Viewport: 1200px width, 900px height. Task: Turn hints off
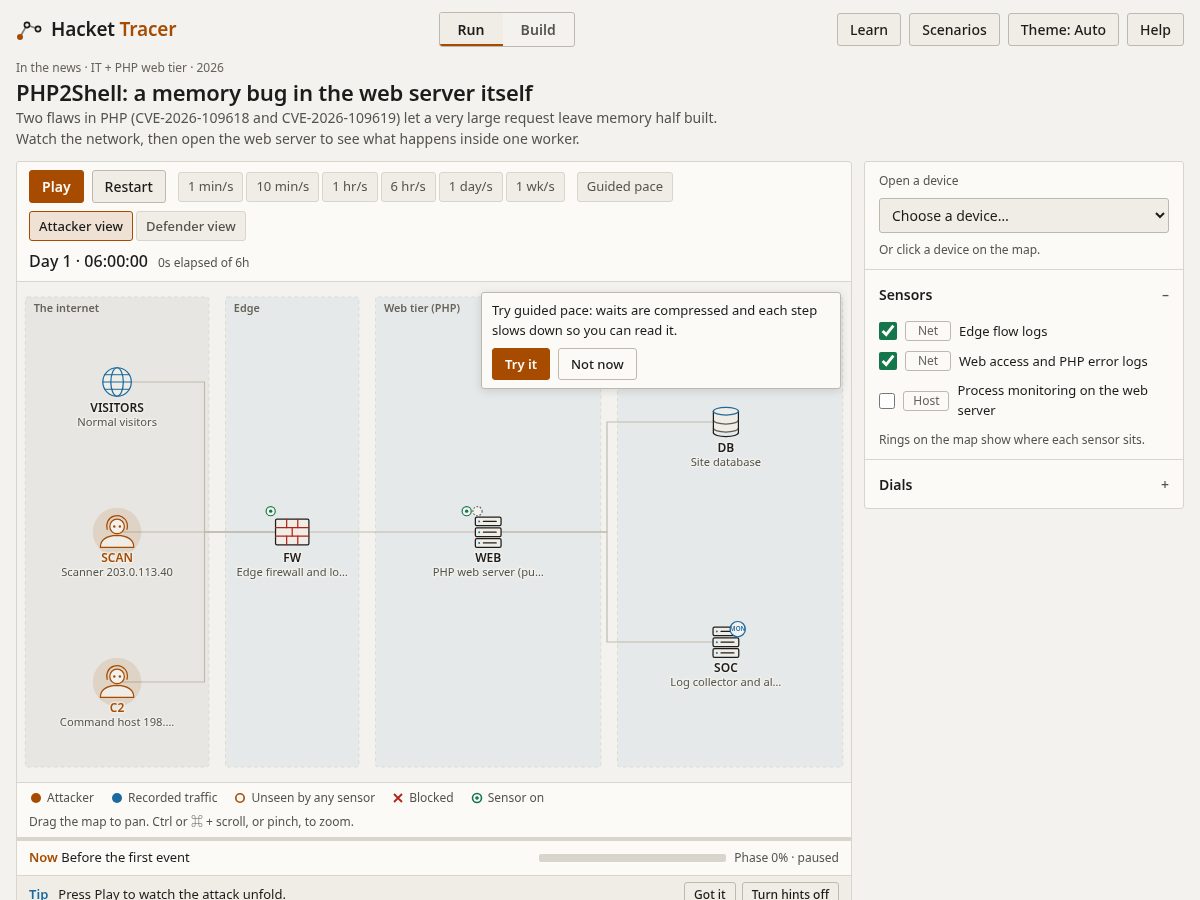click(x=791, y=894)
